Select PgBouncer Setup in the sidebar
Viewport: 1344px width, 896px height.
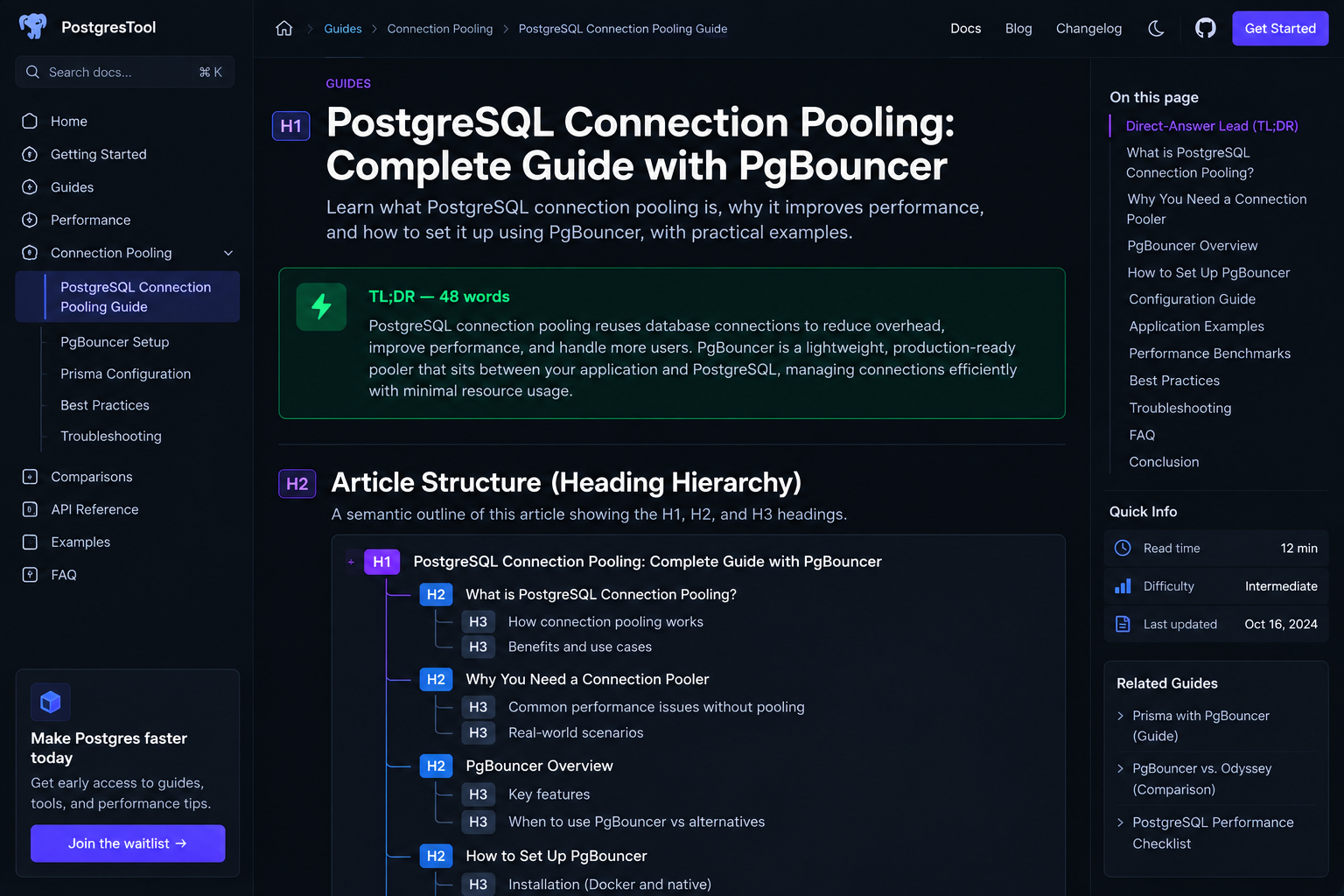coord(115,342)
